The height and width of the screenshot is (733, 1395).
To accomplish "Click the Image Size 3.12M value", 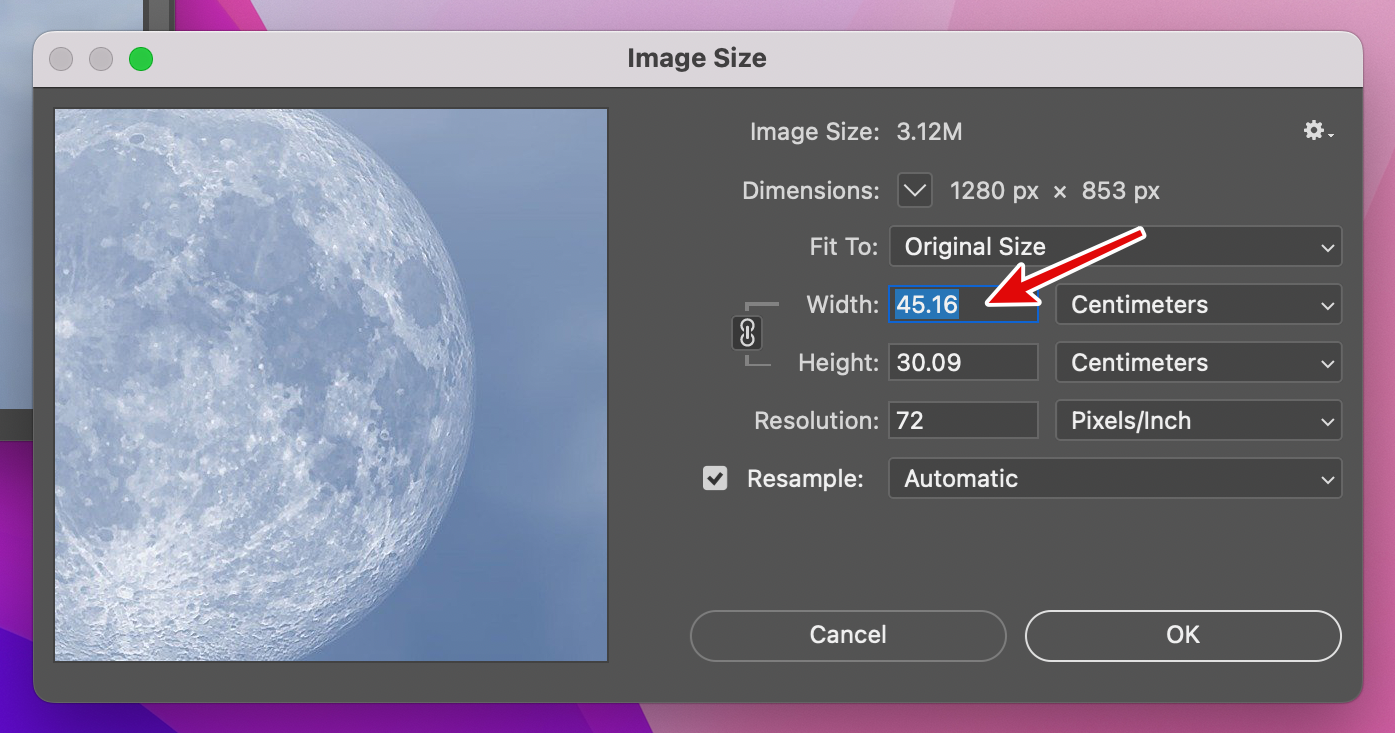I will [x=930, y=132].
